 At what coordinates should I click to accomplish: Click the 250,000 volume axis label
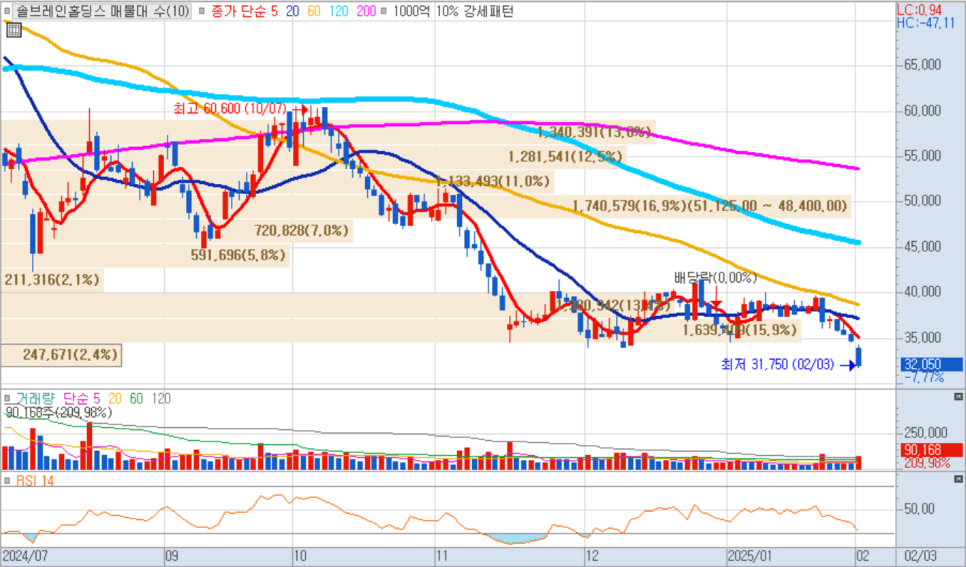tap(925, 433)
